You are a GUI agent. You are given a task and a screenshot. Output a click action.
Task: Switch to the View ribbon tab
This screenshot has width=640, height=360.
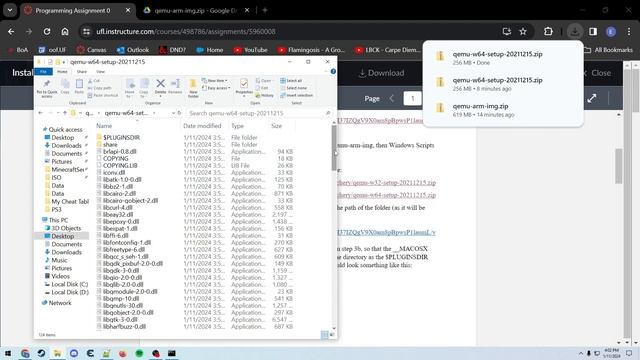tap(100, 71)
